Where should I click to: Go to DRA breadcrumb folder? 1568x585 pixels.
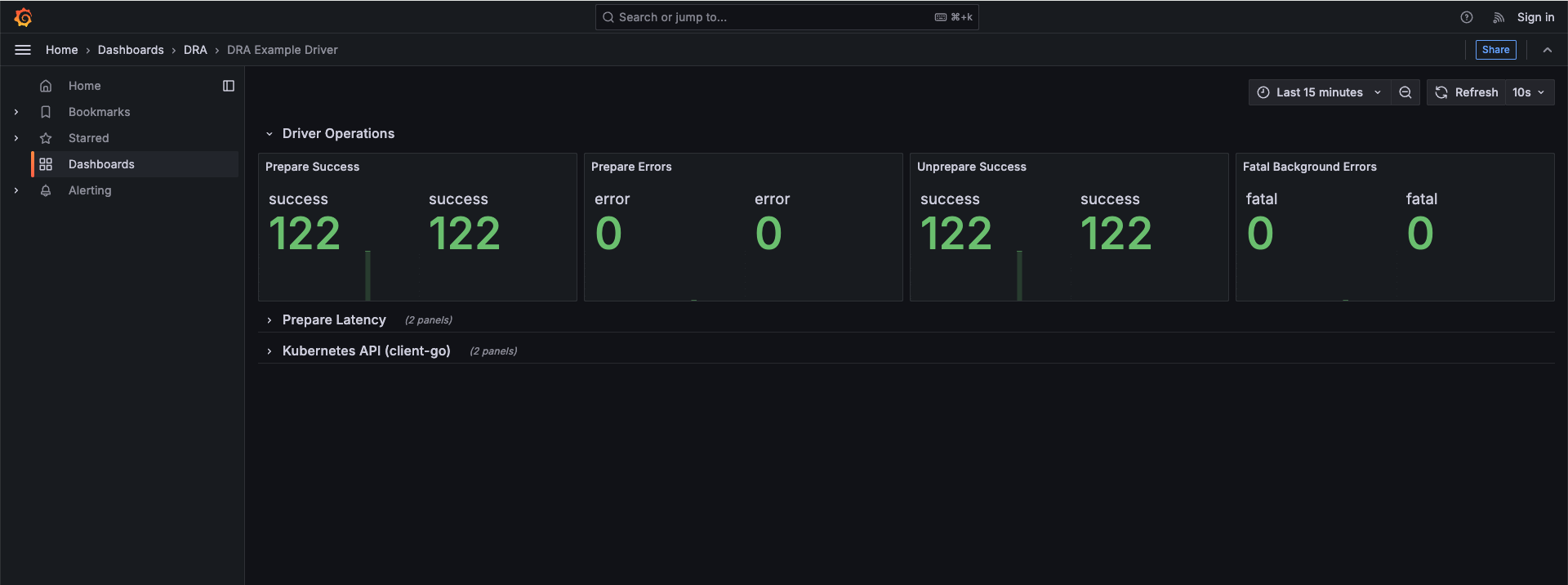pos(195,50)
